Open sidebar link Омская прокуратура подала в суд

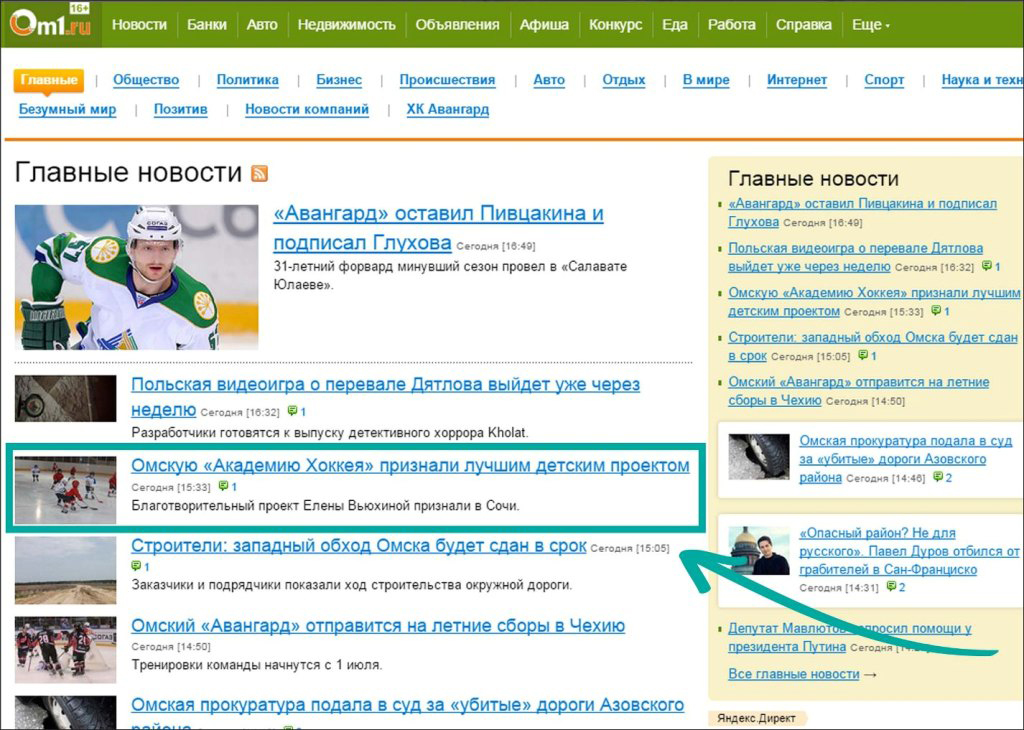[x=905, y=458]
